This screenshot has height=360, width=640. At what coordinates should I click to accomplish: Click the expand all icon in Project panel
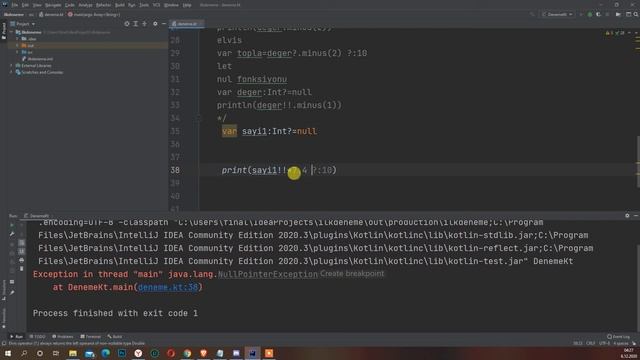pyautogui.click(x=136, y=24)
